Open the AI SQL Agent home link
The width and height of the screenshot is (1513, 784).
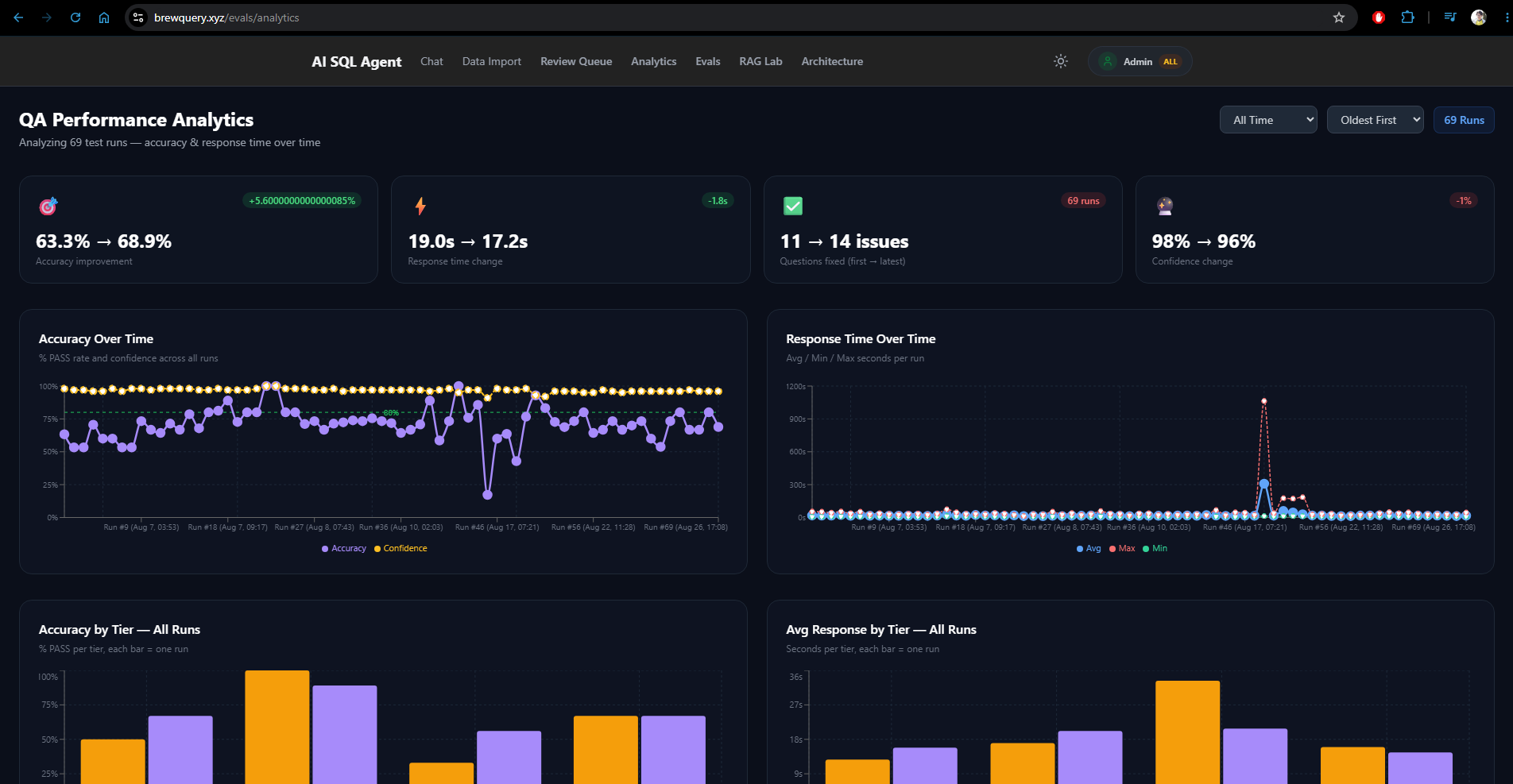356,61
